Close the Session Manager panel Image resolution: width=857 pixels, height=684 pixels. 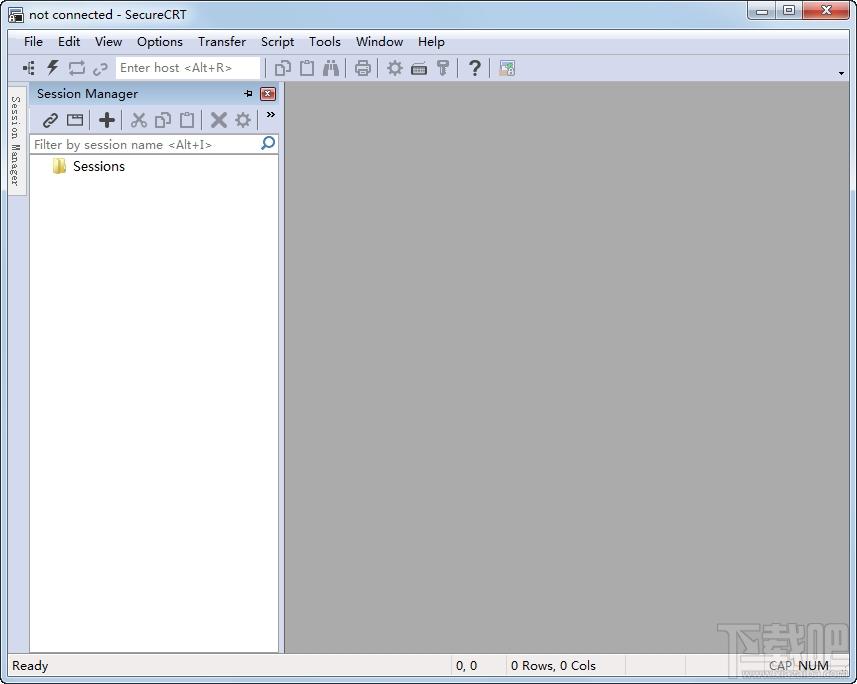click(x=267, y=93)
